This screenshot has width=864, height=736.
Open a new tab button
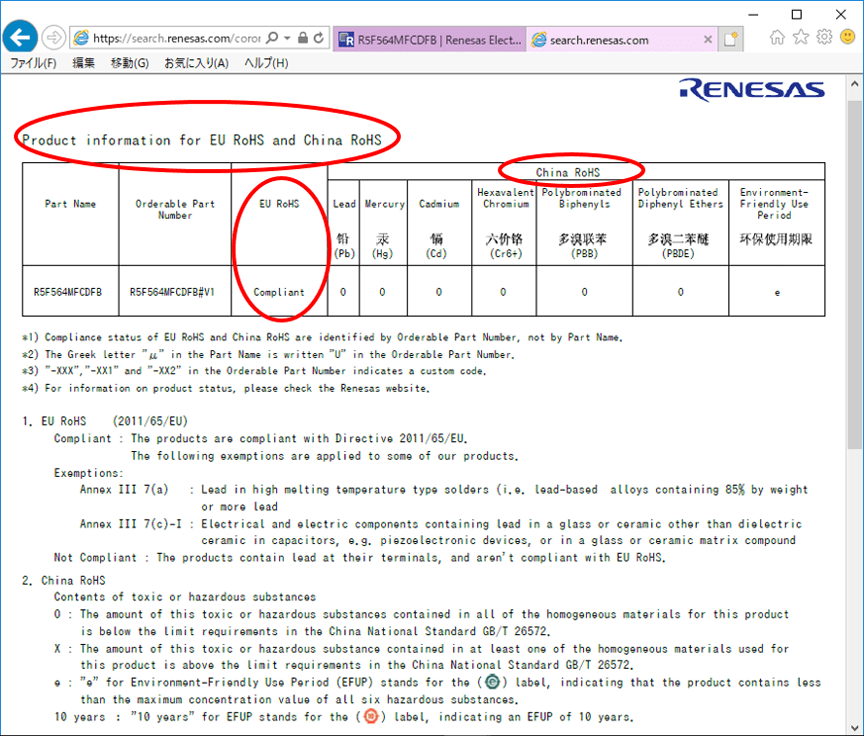pyautogui.click(x=732, y=40)
